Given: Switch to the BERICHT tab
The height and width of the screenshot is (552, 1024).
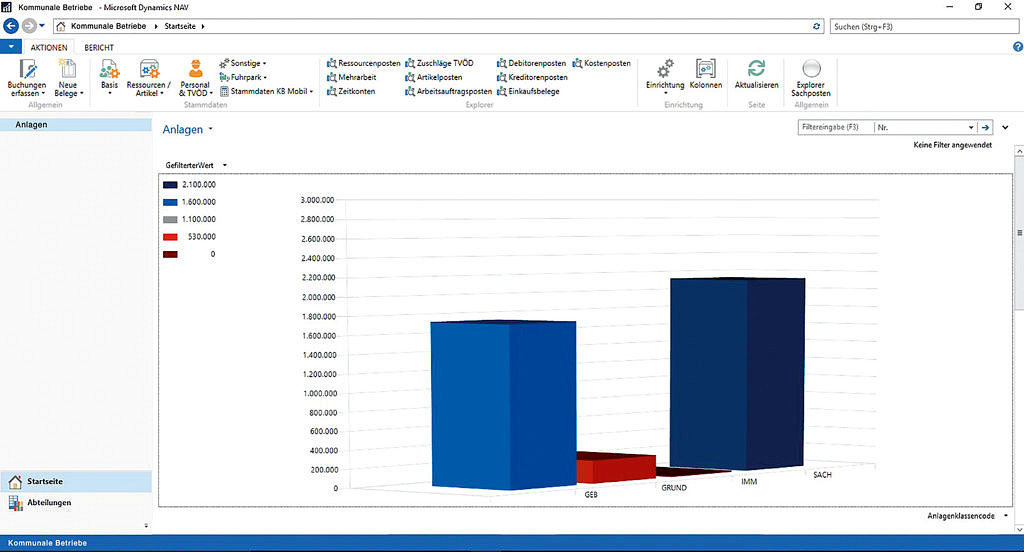Looking at the screenshot, I should (x=98, y=47).
